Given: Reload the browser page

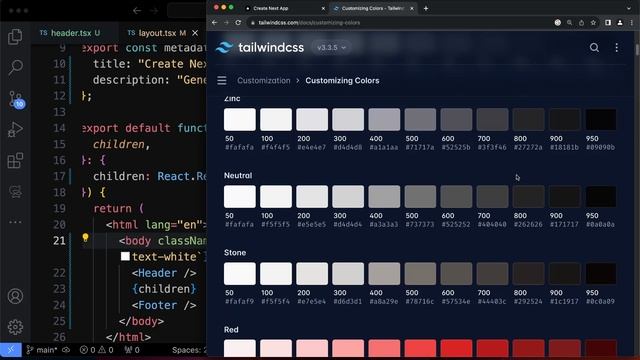Looking at the screenshot, I should click(238, 23).
